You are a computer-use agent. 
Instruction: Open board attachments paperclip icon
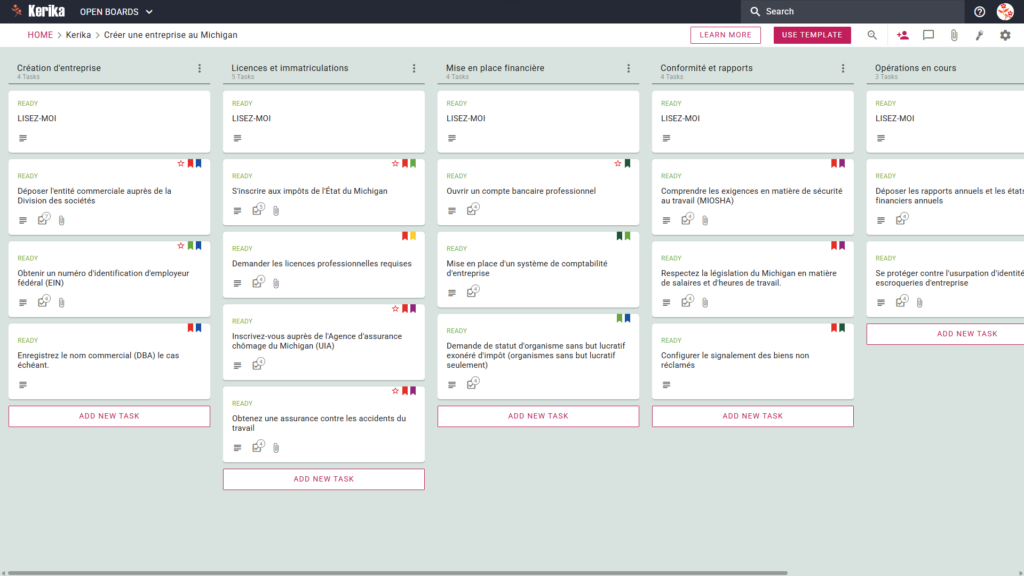tap(954, 35)
